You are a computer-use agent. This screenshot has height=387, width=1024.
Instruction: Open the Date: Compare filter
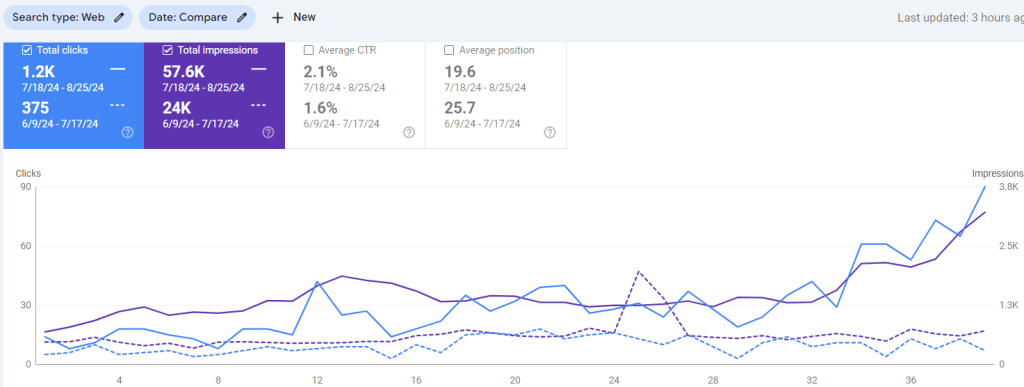pos(197,18)
